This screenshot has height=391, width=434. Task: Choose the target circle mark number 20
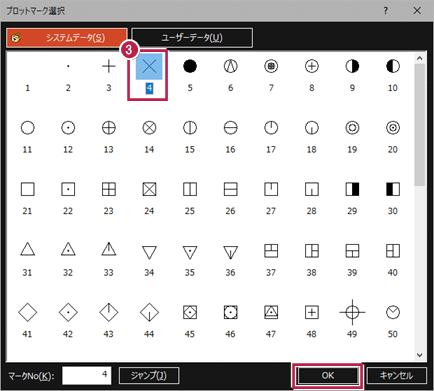click(393, 128)
